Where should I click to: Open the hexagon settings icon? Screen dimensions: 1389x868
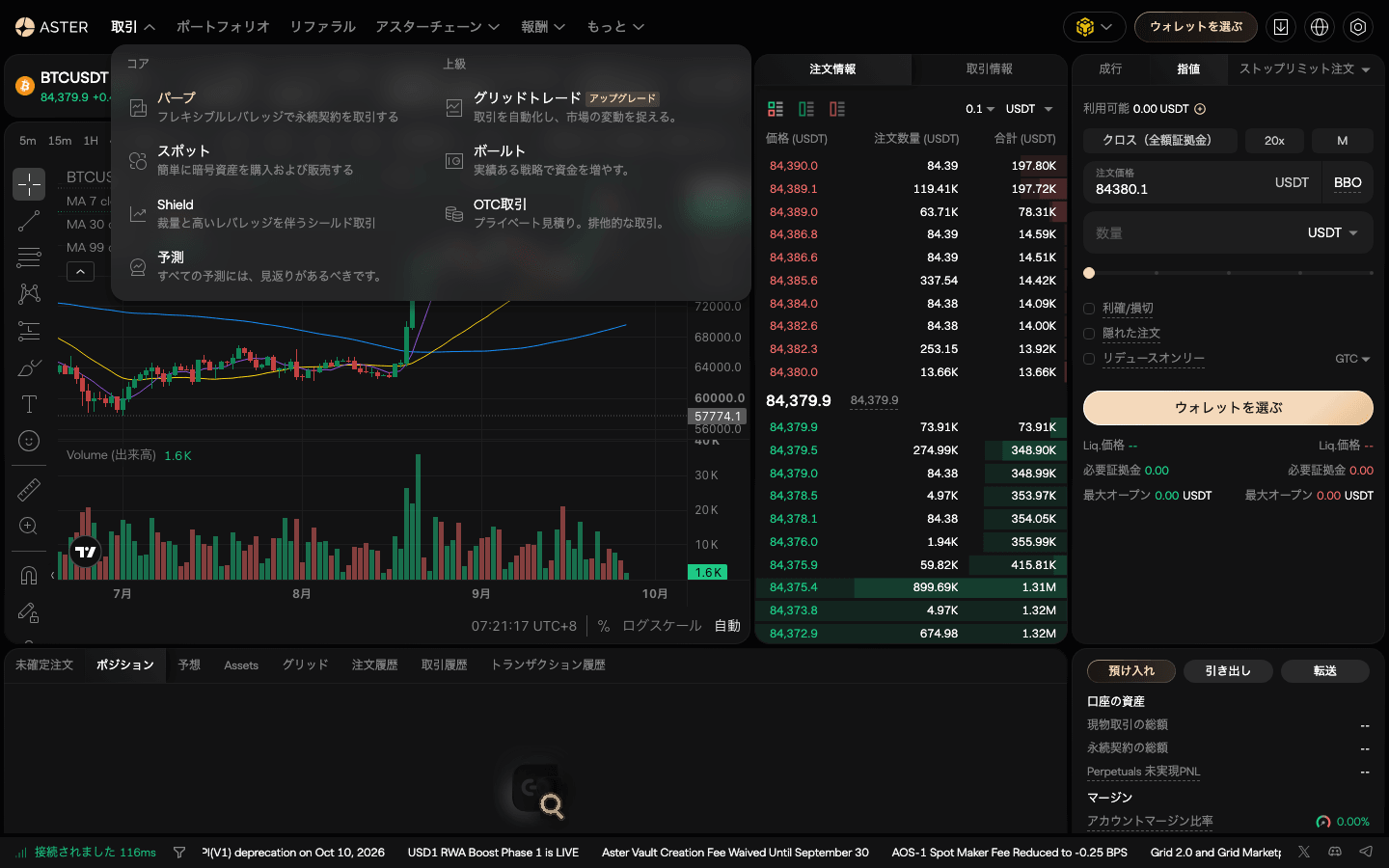pos(1358,27)
